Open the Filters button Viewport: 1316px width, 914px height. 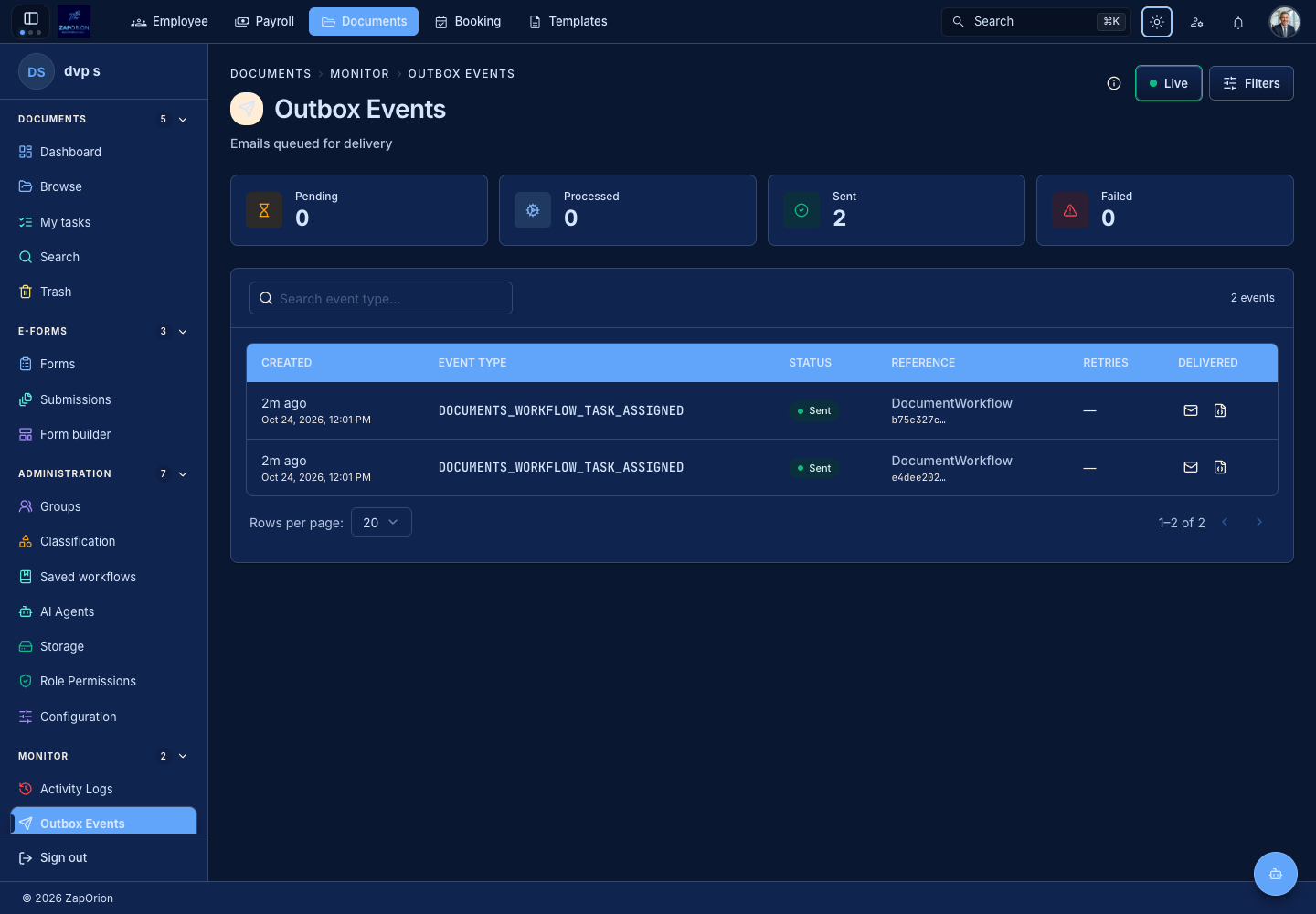click(x=1251, y=83)
